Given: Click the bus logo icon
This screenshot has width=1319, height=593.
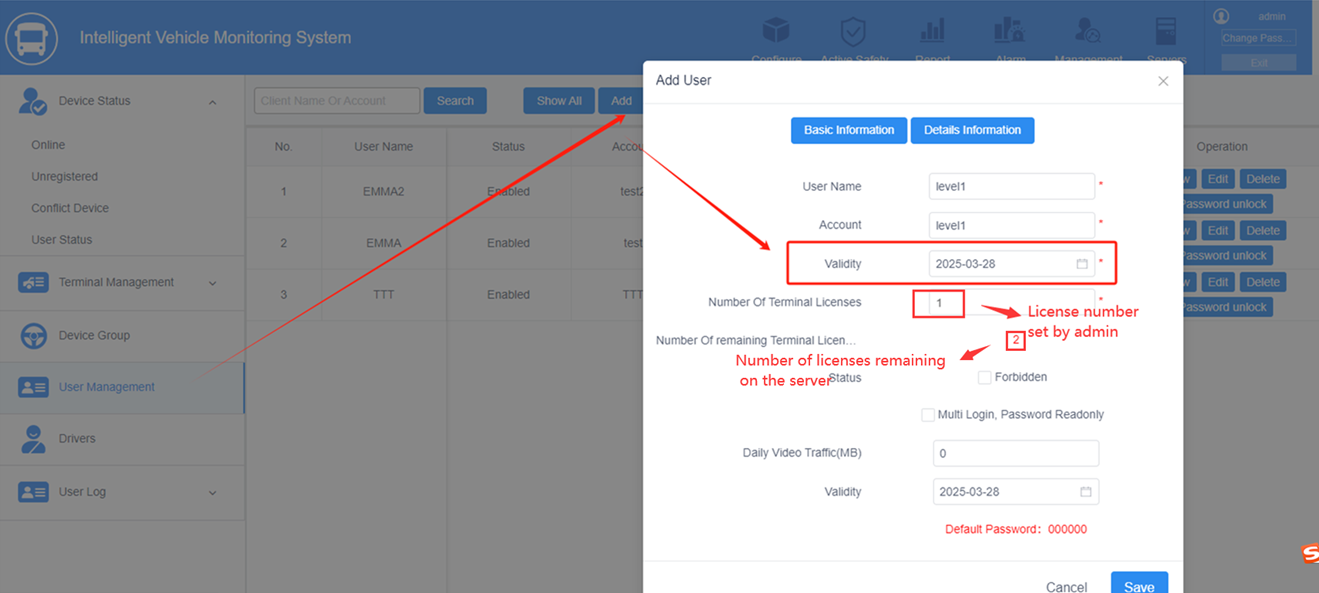Looking at the screenshot, I should pos(32,39).
